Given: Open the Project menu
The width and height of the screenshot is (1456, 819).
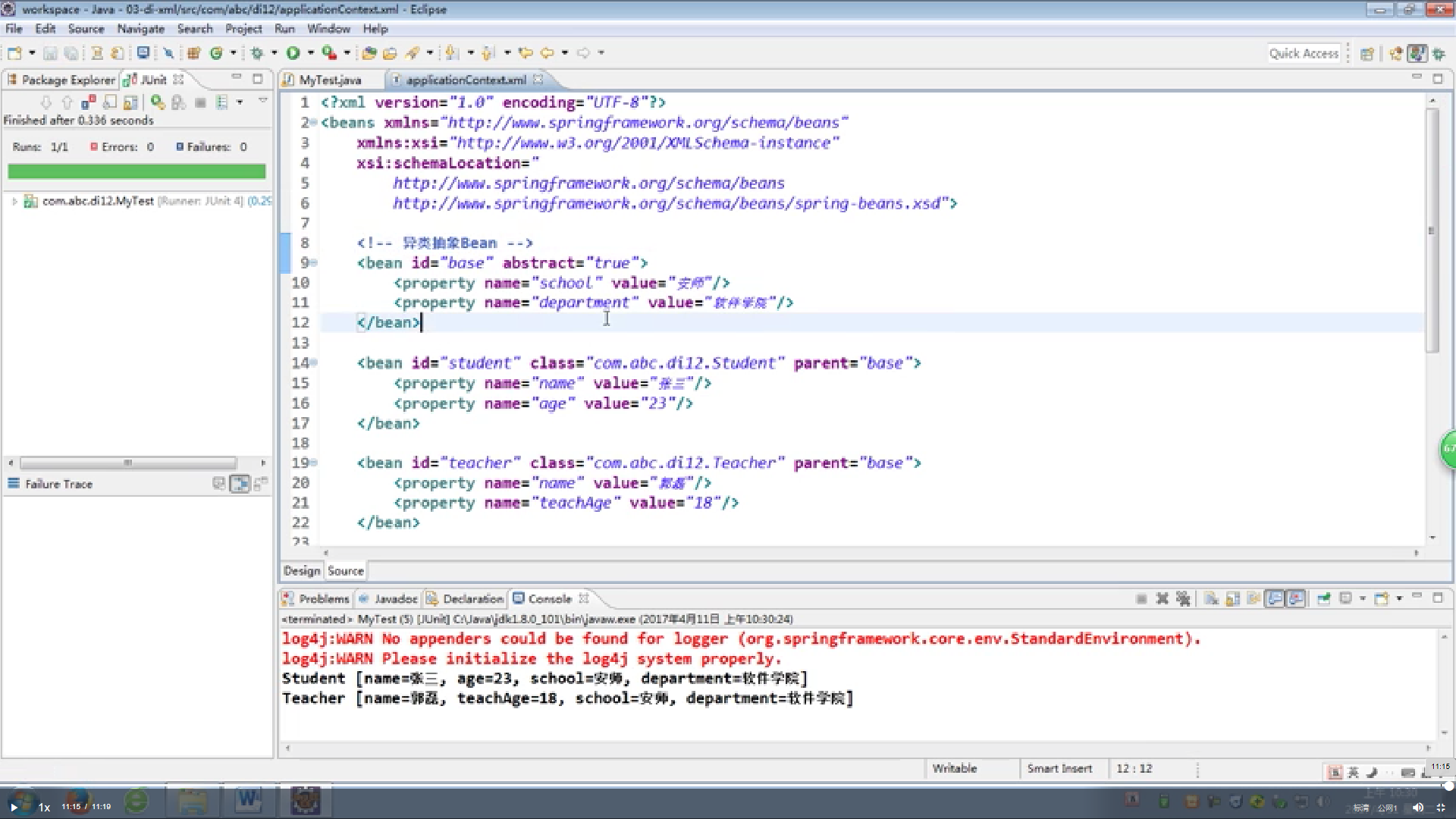Looking at the screenshot, I should tap(243, 29).
